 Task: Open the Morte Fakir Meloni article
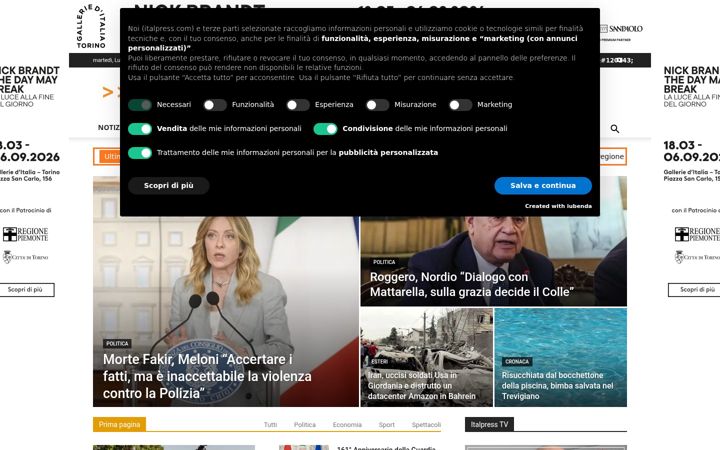(207, 376)
